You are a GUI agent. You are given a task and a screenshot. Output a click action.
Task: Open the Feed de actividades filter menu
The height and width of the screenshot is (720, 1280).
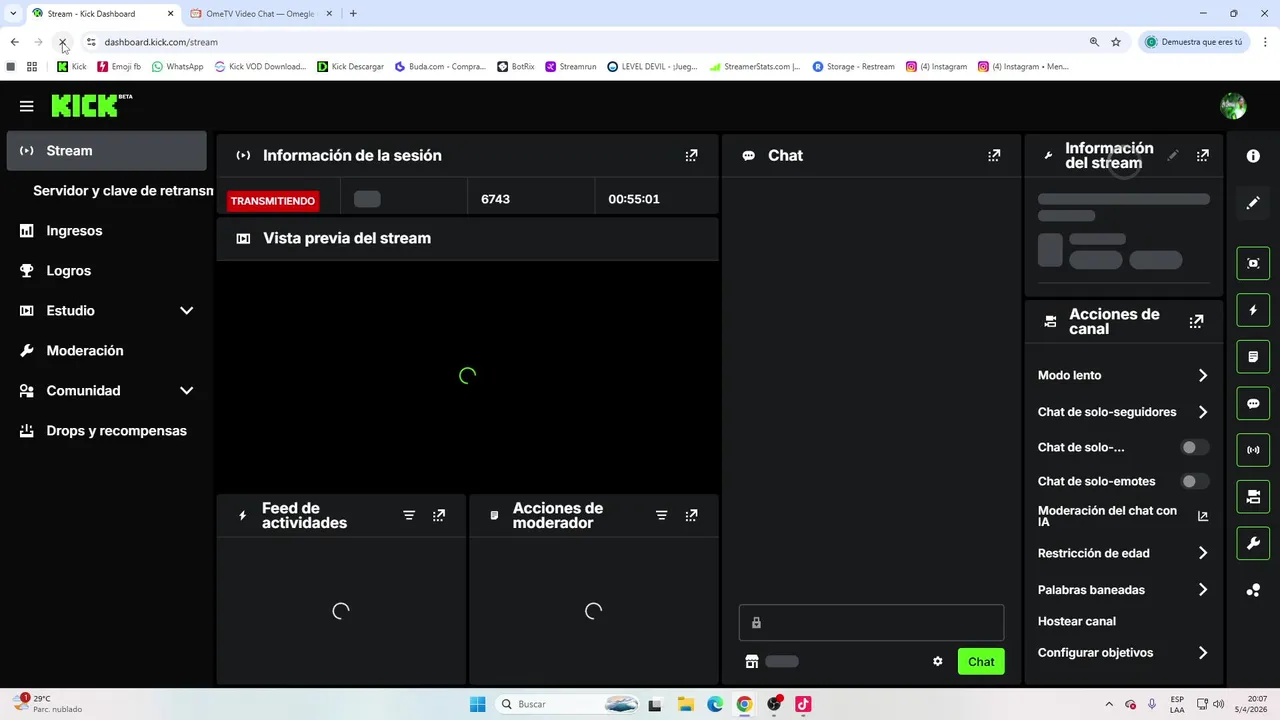(409, 515)
